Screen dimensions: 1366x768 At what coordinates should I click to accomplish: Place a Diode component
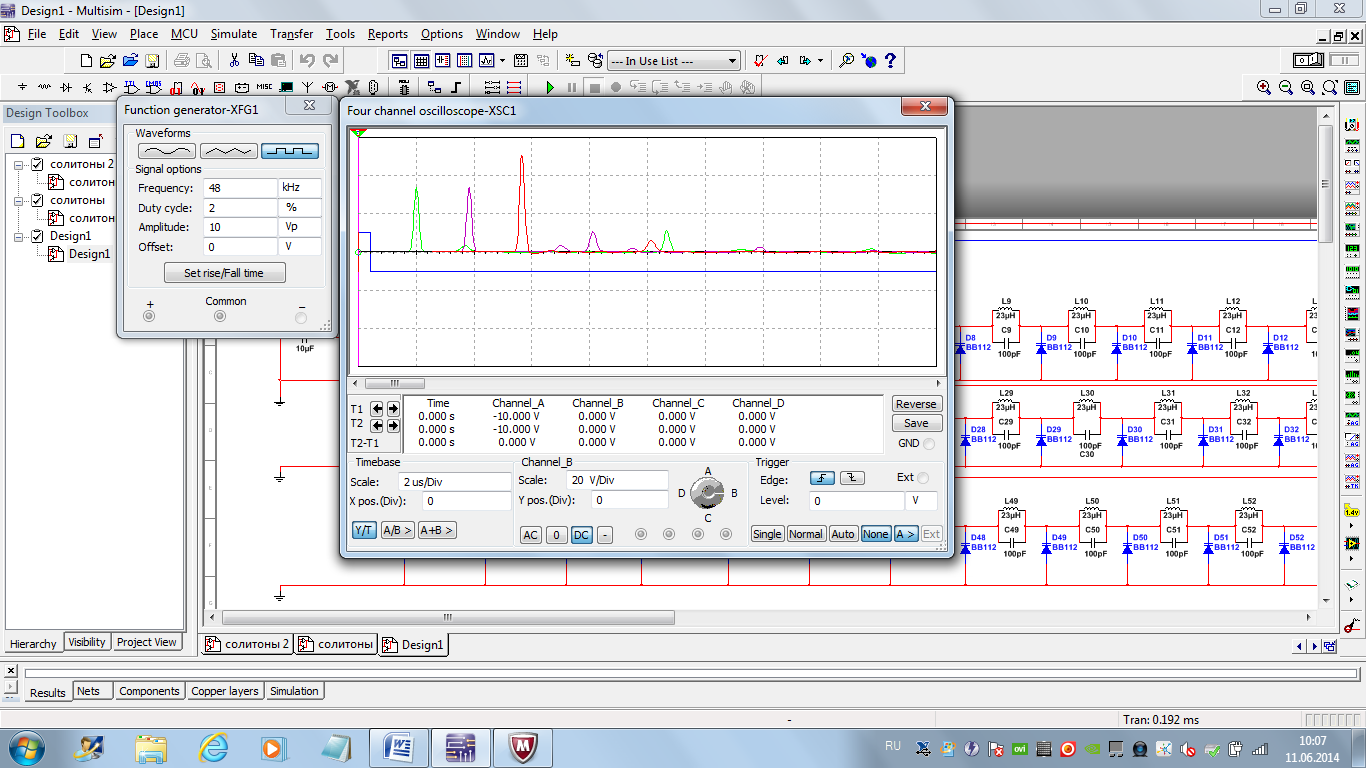(66, 87)
